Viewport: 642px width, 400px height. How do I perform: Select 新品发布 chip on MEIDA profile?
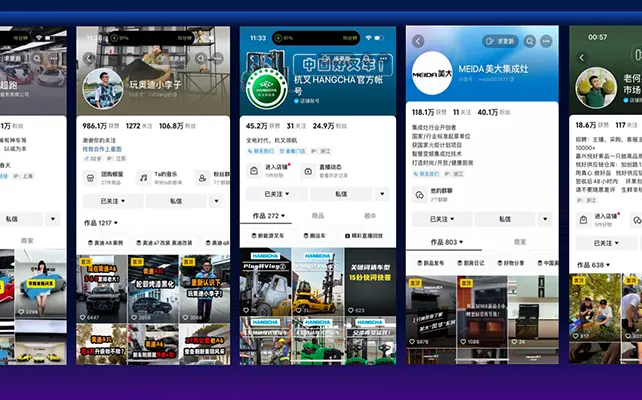431,263
